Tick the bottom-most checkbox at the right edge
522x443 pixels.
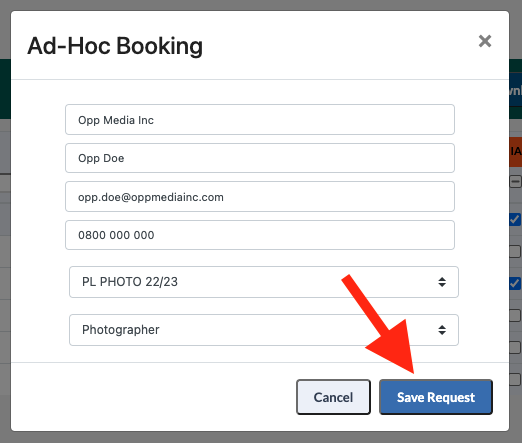pos(515,379)
